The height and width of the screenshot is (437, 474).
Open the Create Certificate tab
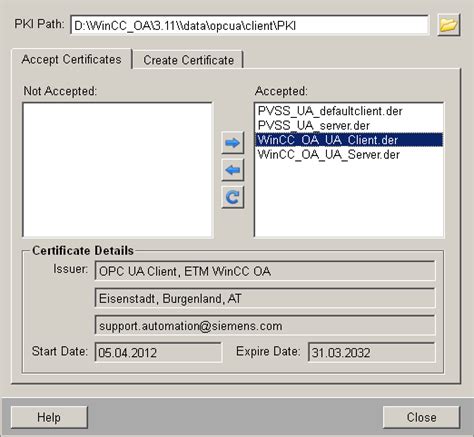pos(188,60)
